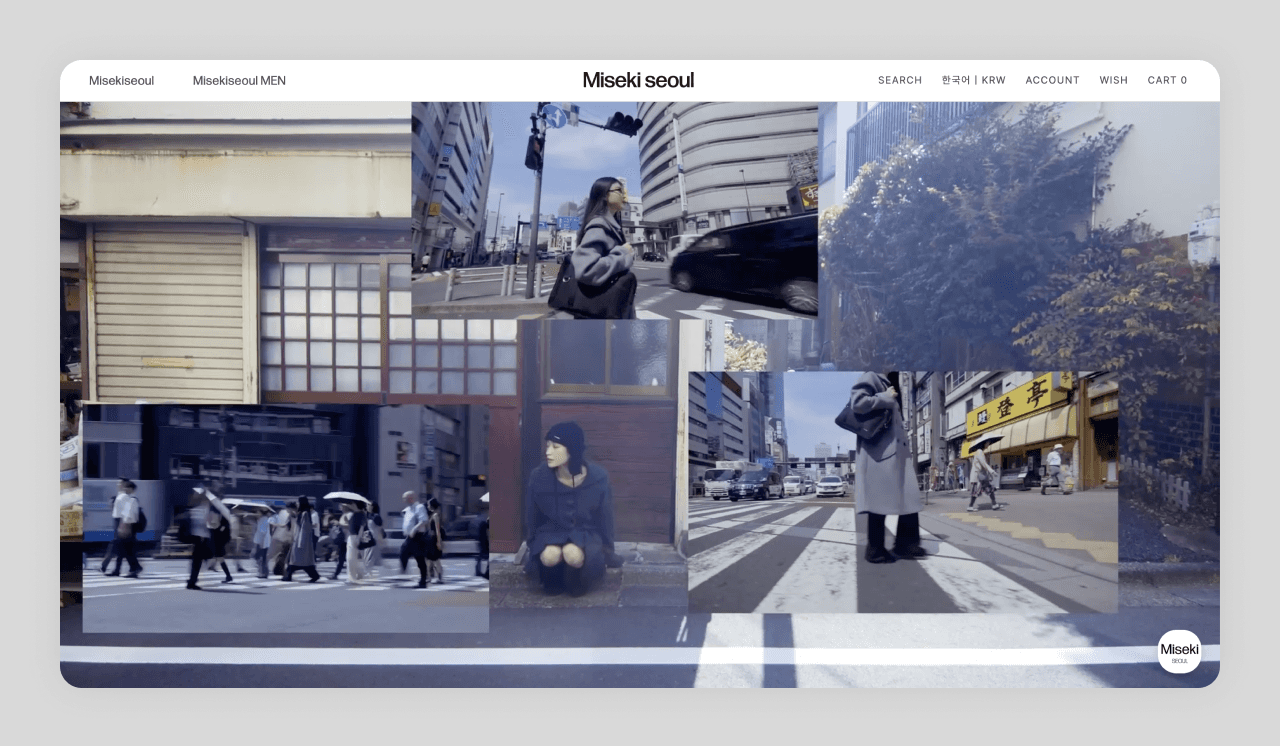Screen dimensions: 1280x746
Task: Go to the ACCOUNT page
Action: (x=1052, y=80)
